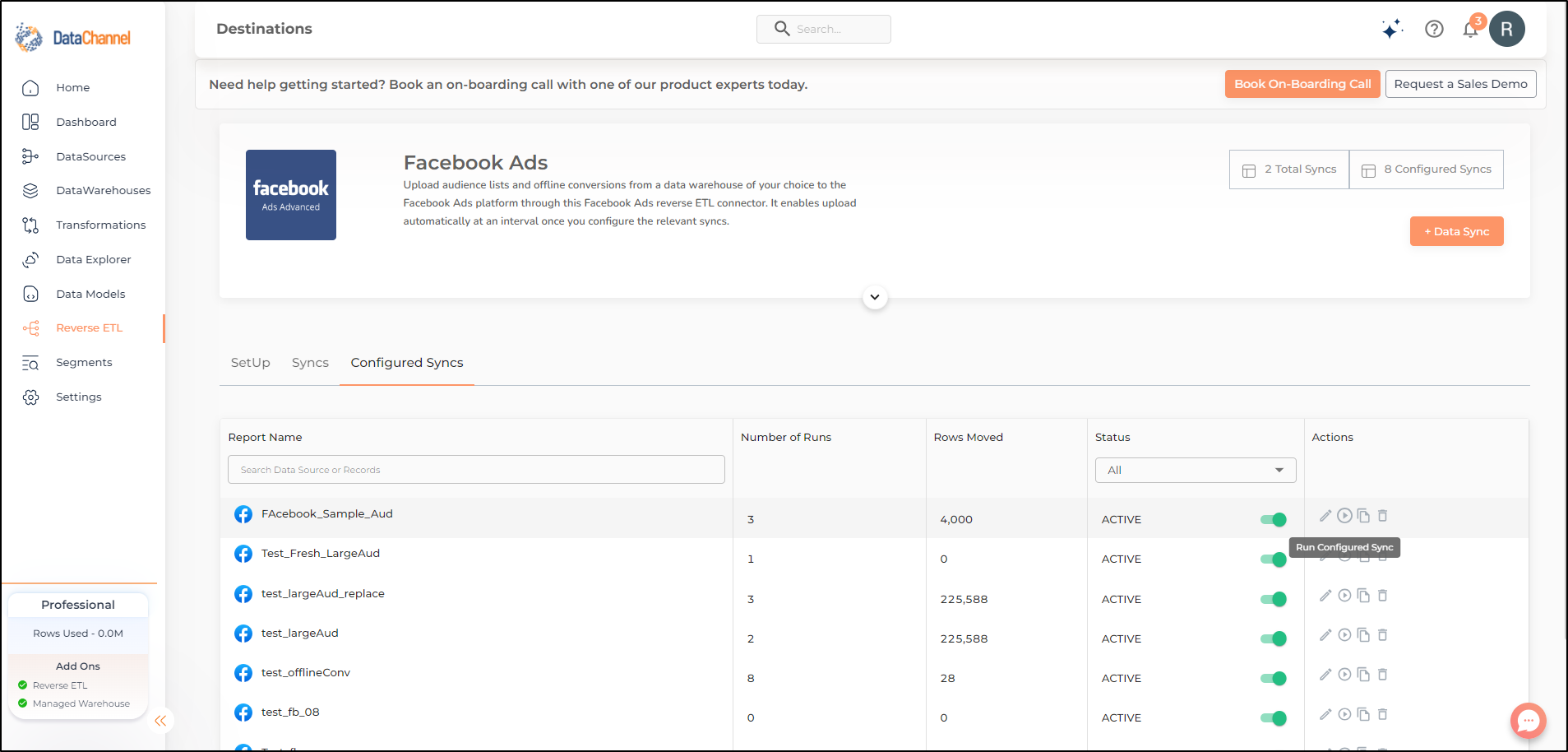Click the DataChannel logo
Viewport: 1568px width, 752px height.
(73, 38)
